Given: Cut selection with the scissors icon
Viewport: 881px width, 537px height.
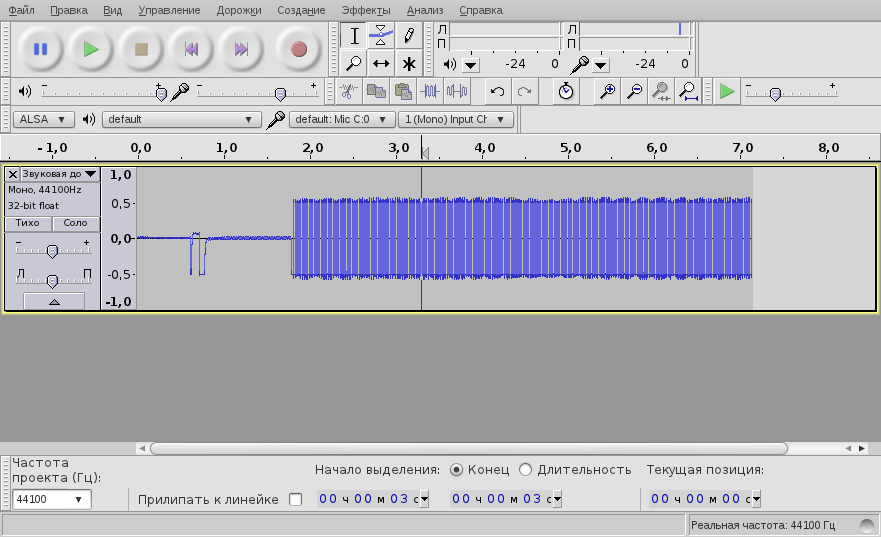Looking at the screenshot, I should click(x=348, y=91).
